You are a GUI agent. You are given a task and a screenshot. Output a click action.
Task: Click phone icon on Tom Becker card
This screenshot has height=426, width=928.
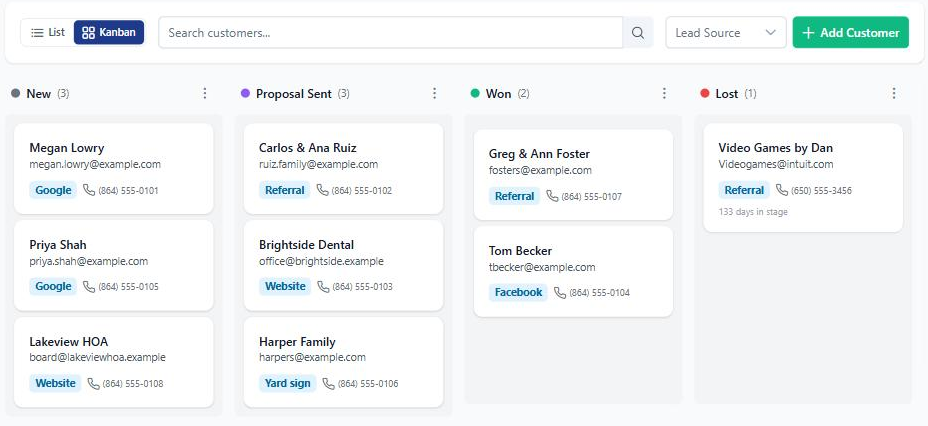coord(560,292)
